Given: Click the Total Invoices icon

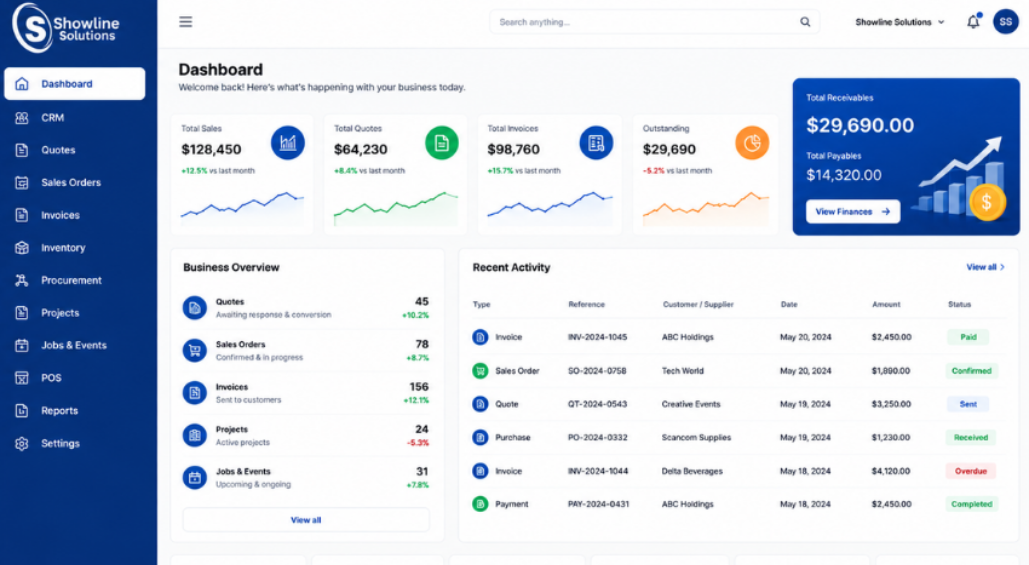Looking at the screenshot, I should point(596,142).
